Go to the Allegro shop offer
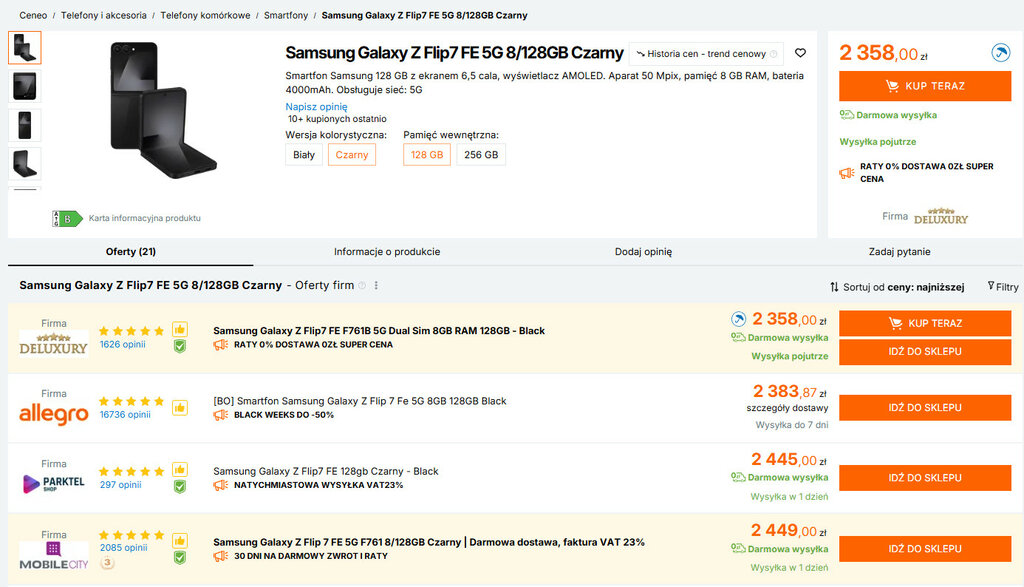This screenshot has height=587, width=1024. 924,408
